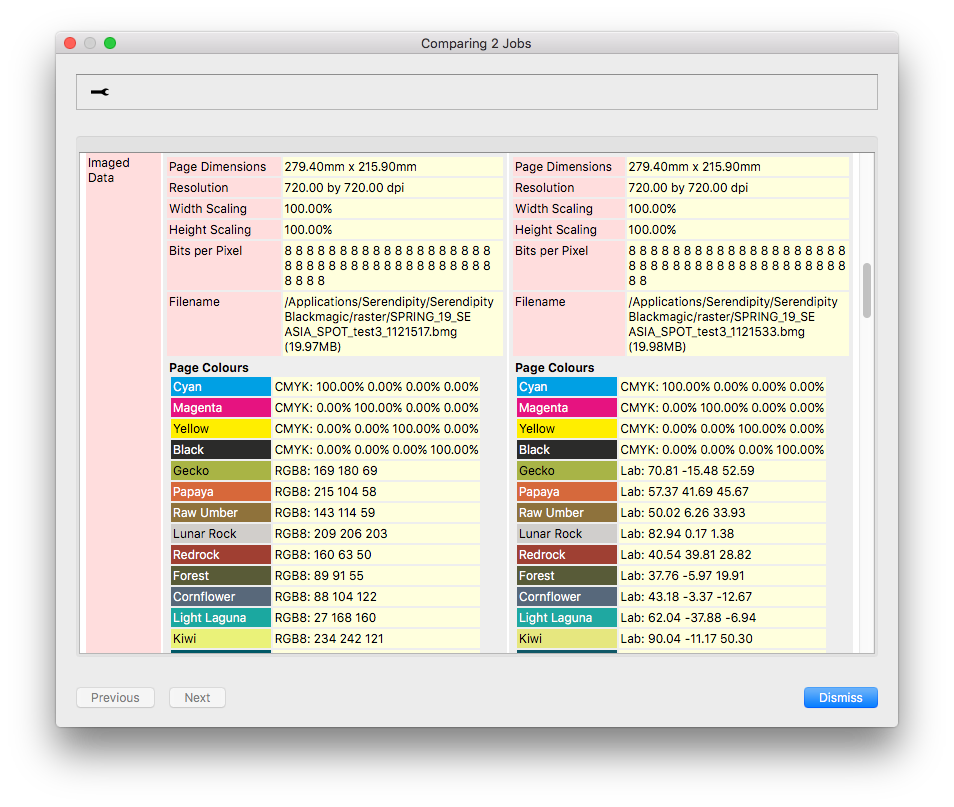Click the vertical scrollbar thumb

pyautogui.click(x=867, y=290)
